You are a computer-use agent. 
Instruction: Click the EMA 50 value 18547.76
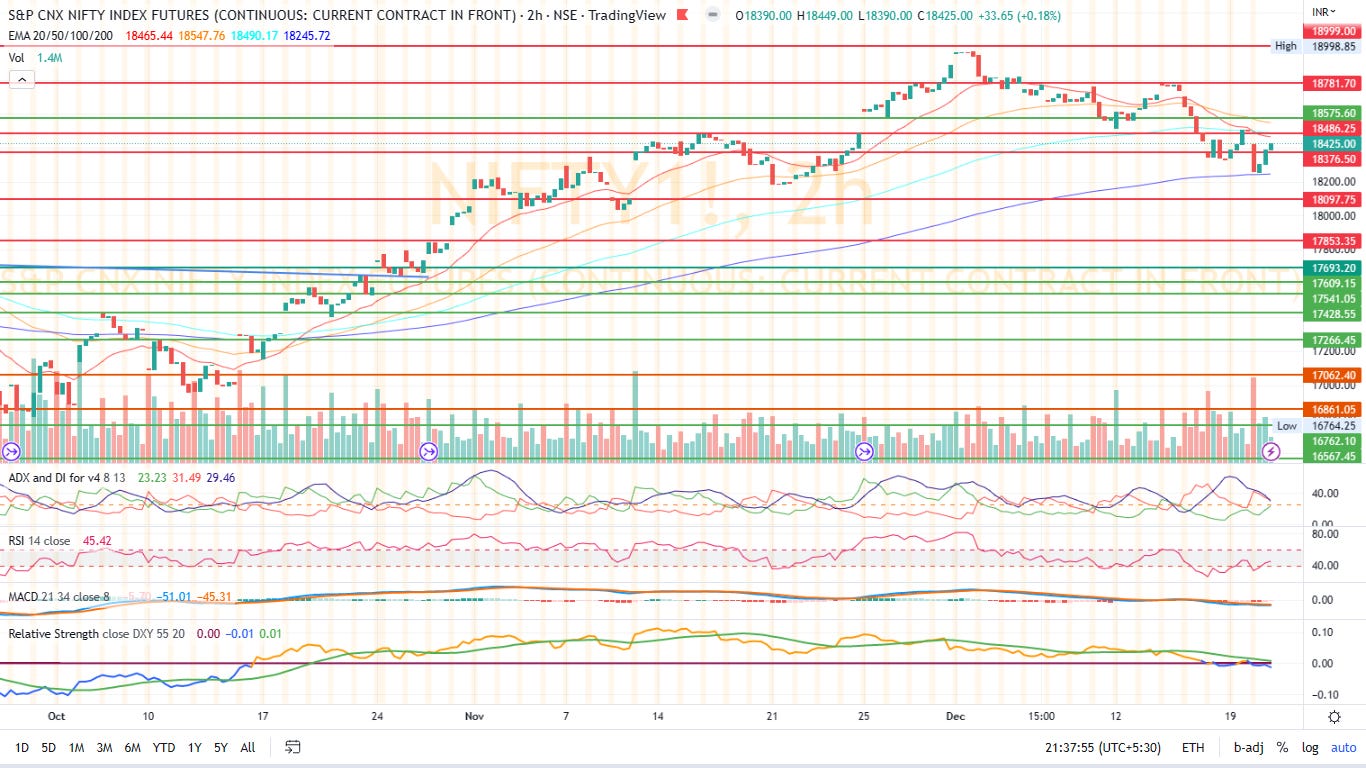pyautogui.click(x=202, y=35)
